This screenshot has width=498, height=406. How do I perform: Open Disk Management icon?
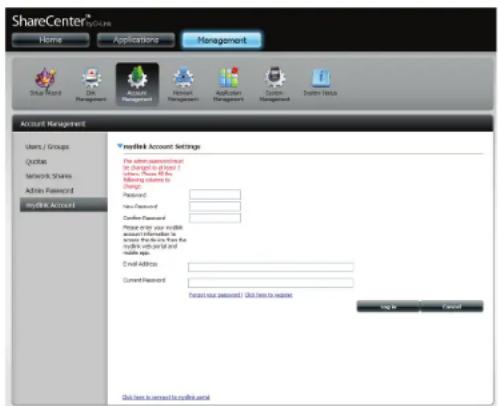click(x=91, y=84)
